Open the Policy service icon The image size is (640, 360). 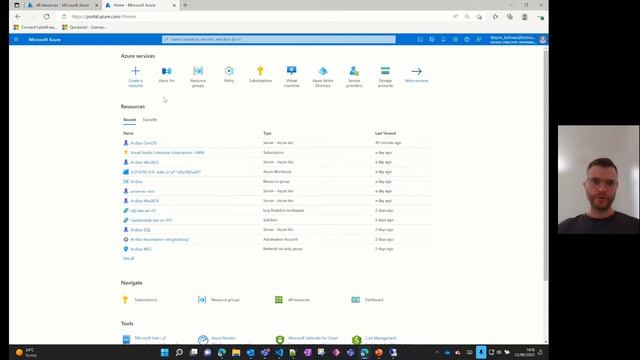tap(229, 74)
